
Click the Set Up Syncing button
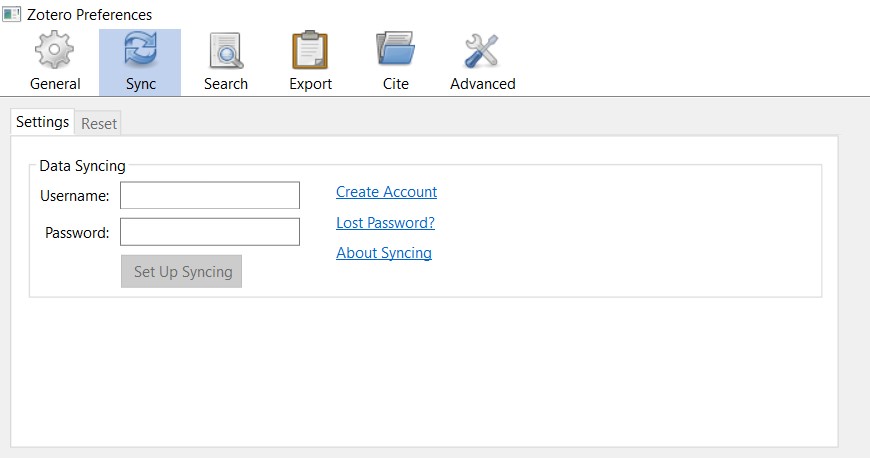point(181,271)
